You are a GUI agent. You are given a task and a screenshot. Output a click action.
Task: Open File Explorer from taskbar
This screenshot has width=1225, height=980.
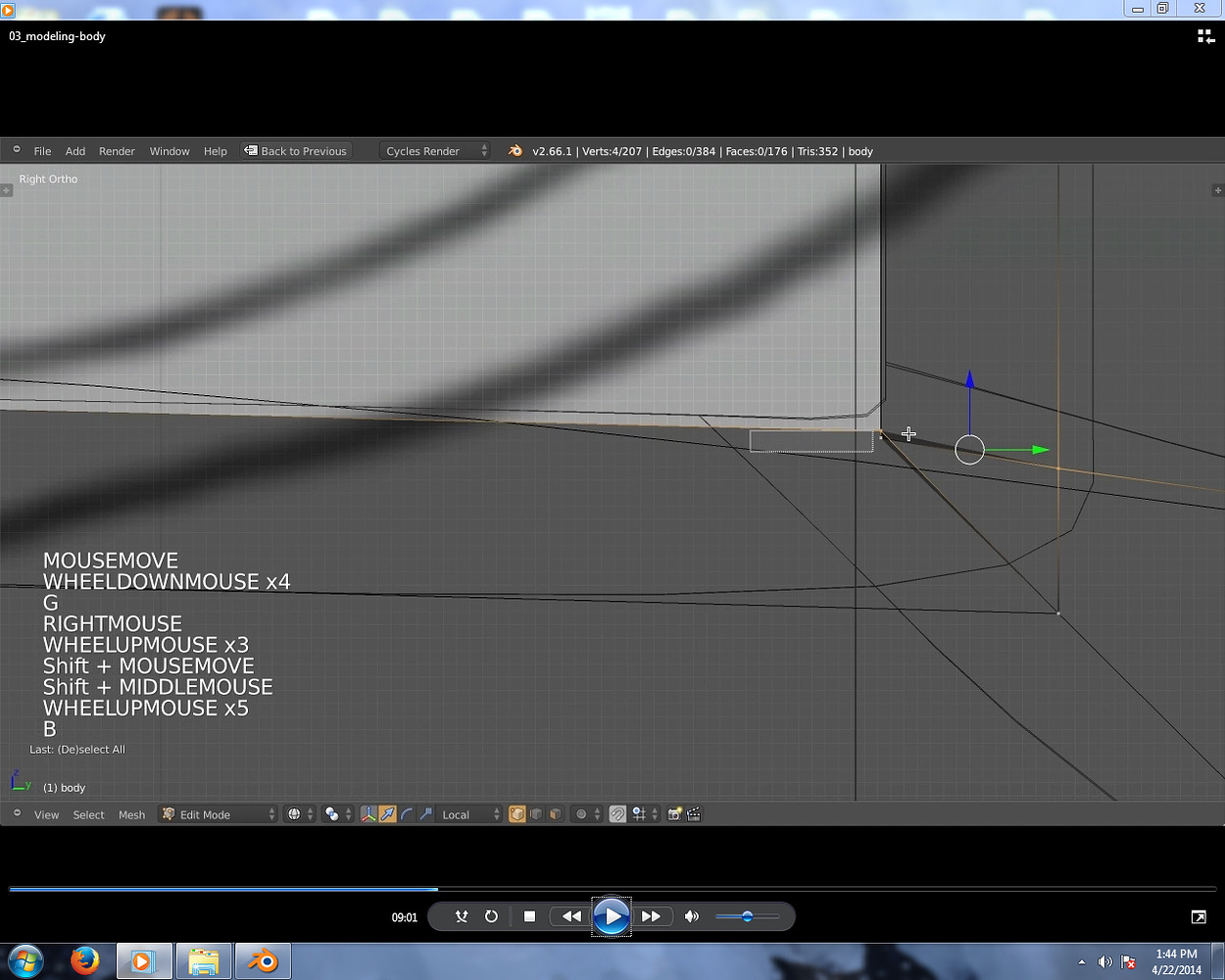click(203, 961)
